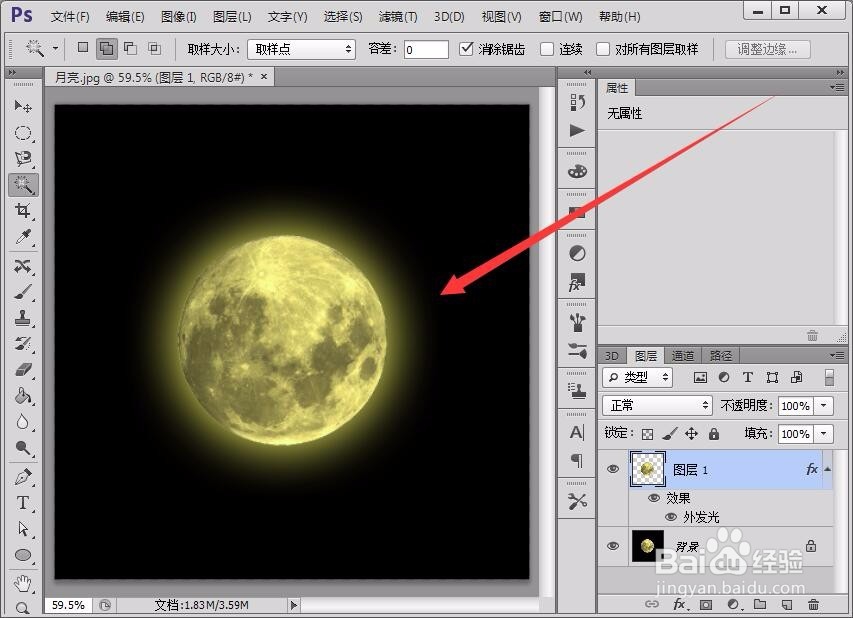Open status bar info arrow

tap(294, 605)
